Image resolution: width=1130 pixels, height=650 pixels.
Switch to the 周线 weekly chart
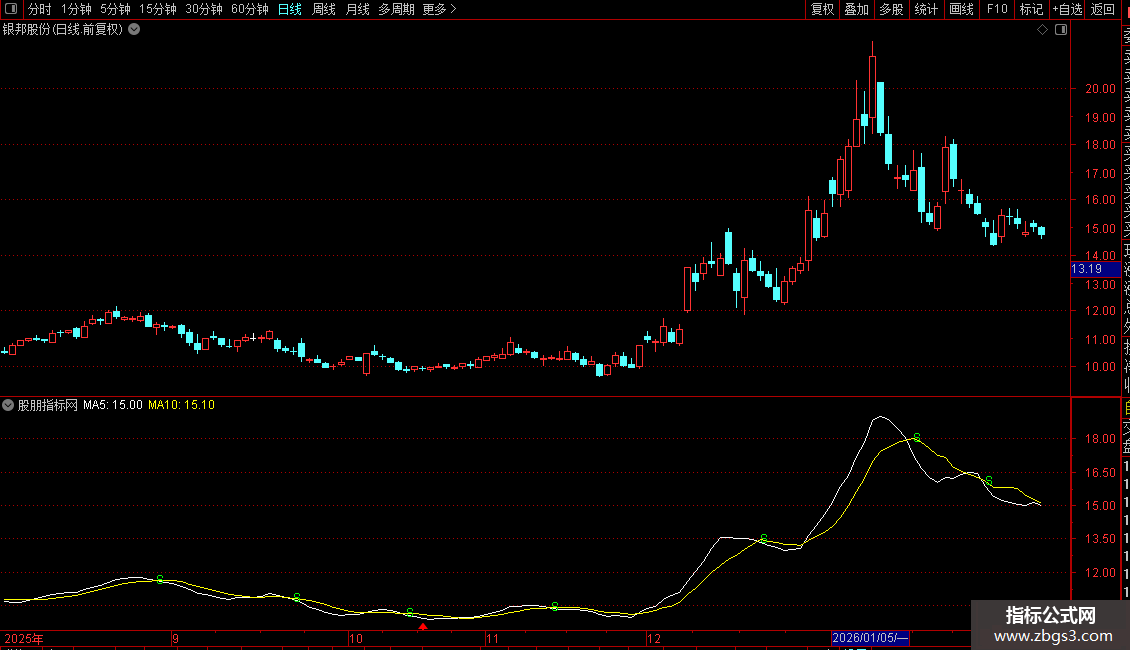click(x=324, y=9)
